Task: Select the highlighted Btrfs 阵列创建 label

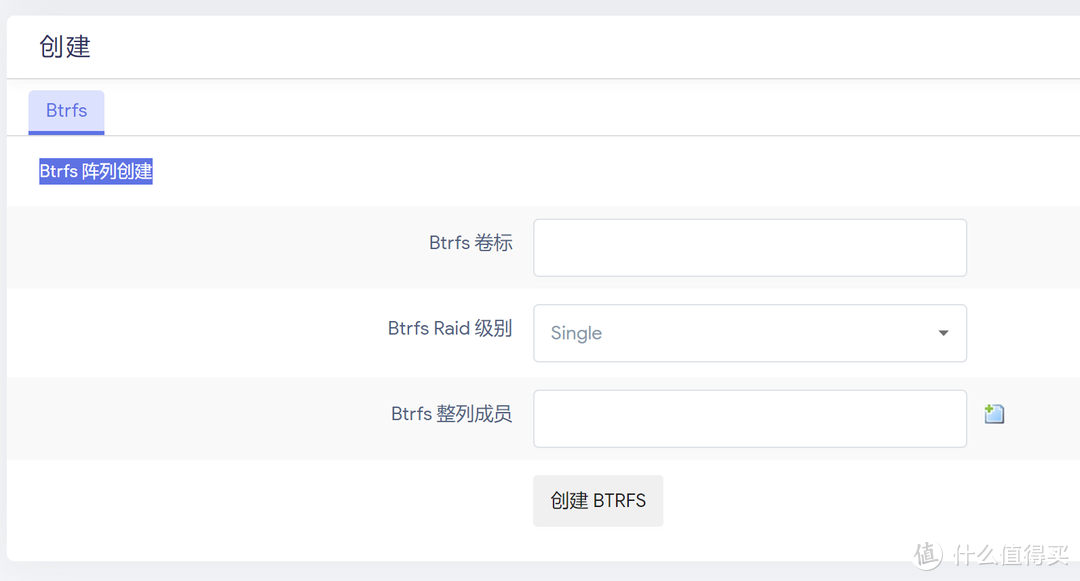Action: [x=95, y=171]
